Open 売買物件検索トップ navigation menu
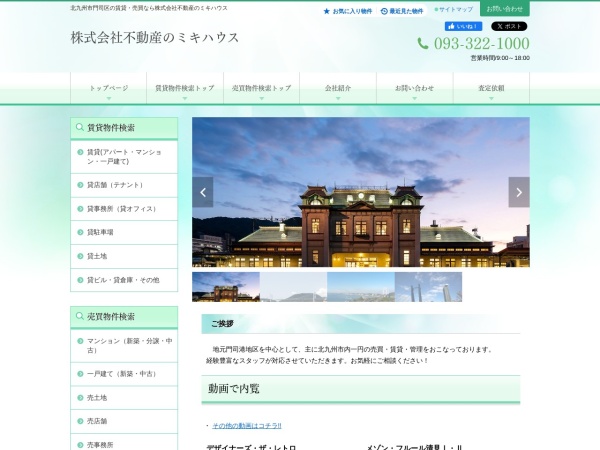The height and width of the screenshot is (450, 600). point(261,88)
